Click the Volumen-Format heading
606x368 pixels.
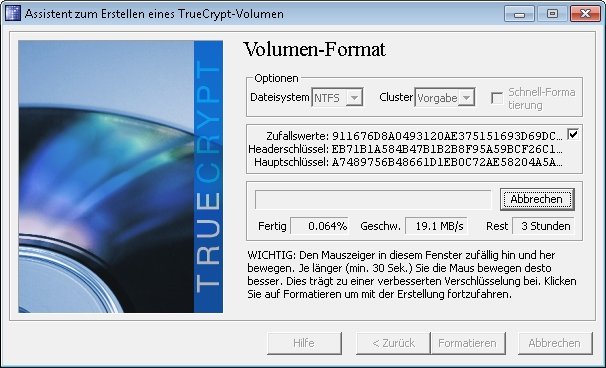314,50
